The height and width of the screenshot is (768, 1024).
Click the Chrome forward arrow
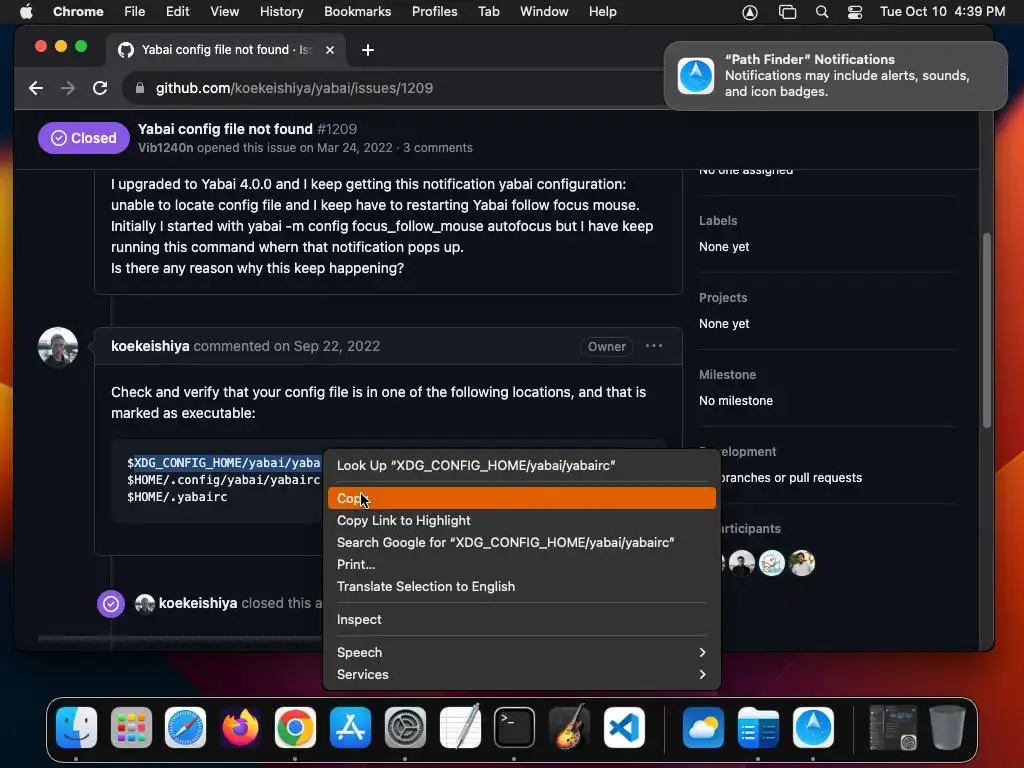[x=68, y=88]
